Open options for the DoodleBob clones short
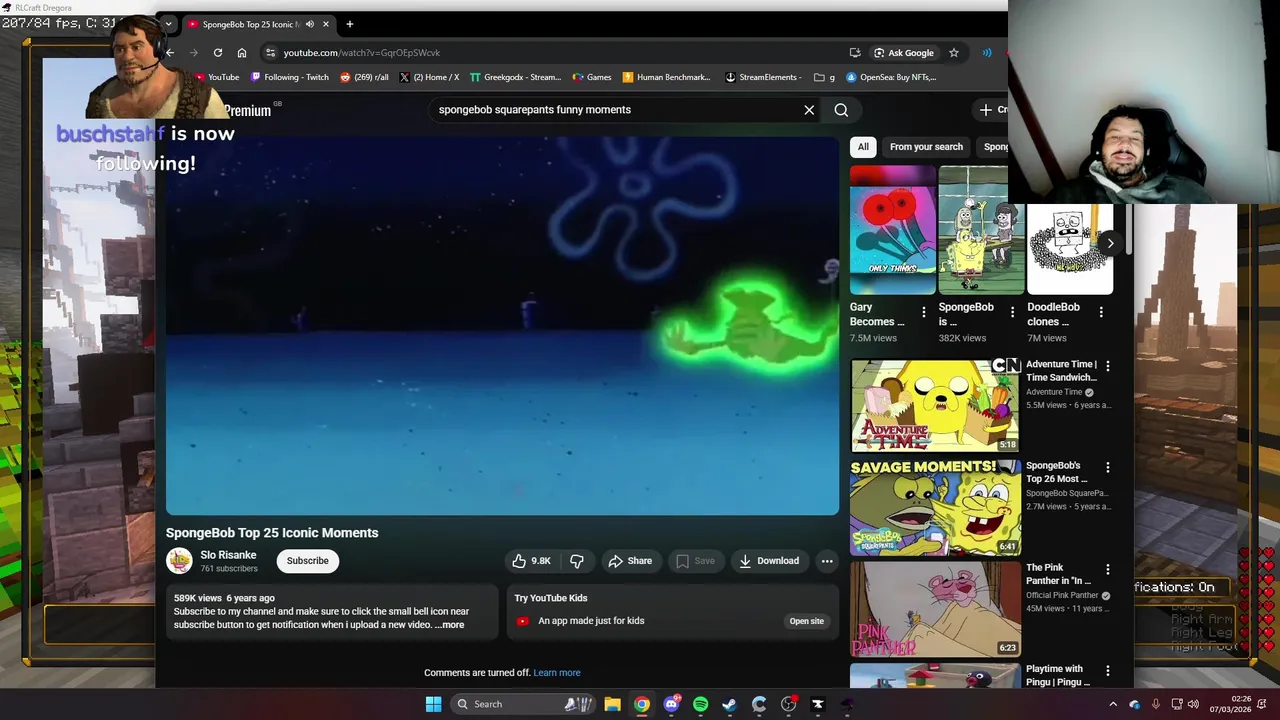This screenshot has width=1280, height=720. 1101,313
